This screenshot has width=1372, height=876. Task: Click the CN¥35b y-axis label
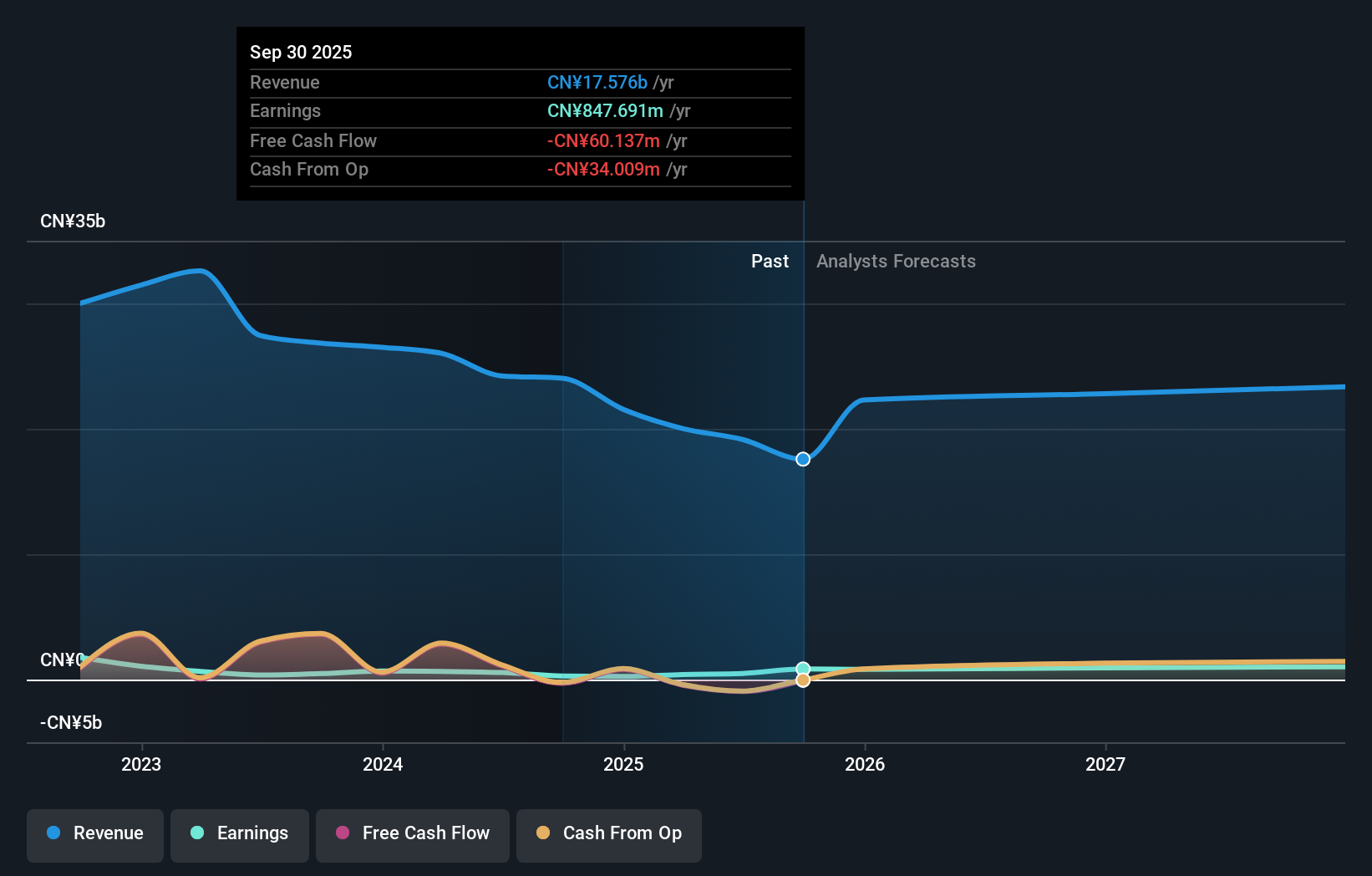(x=73, y=222)
